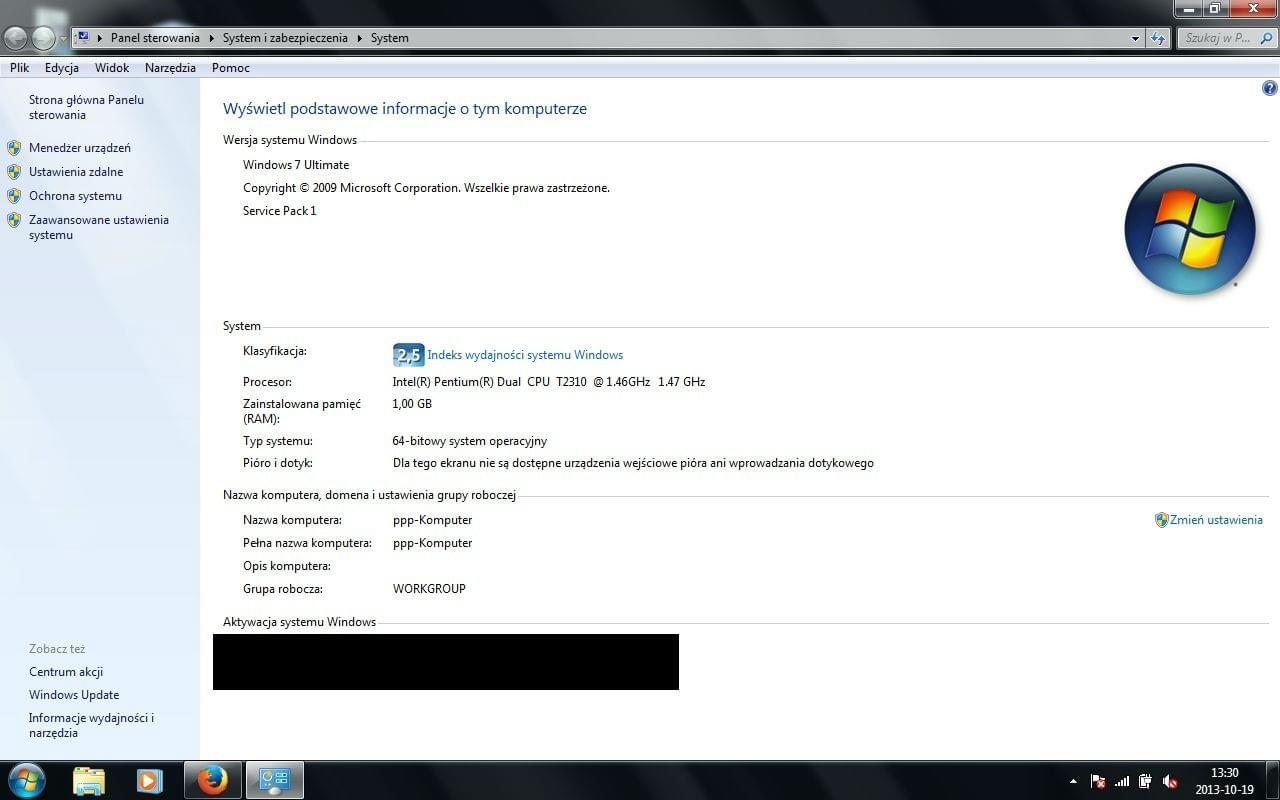Open Centrum akcji link
This screenshot has height=800, width=1280.
pos(66,672)
